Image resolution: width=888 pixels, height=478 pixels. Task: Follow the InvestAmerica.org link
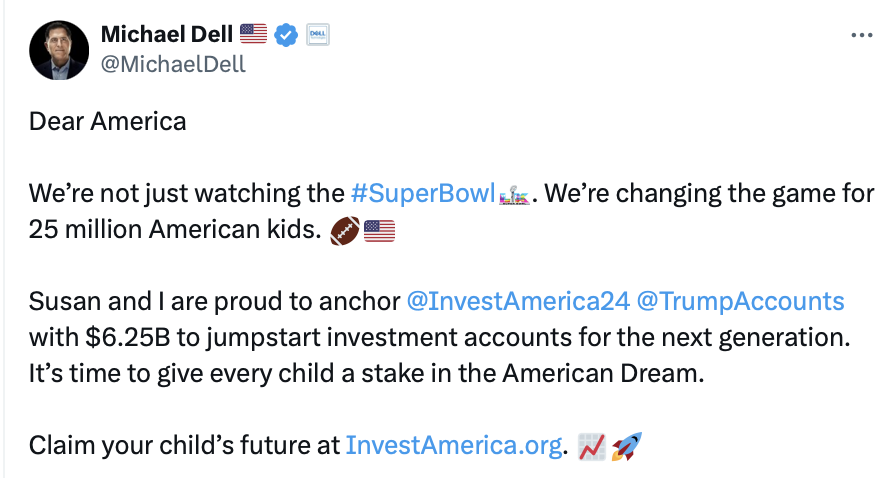(453, 445)
